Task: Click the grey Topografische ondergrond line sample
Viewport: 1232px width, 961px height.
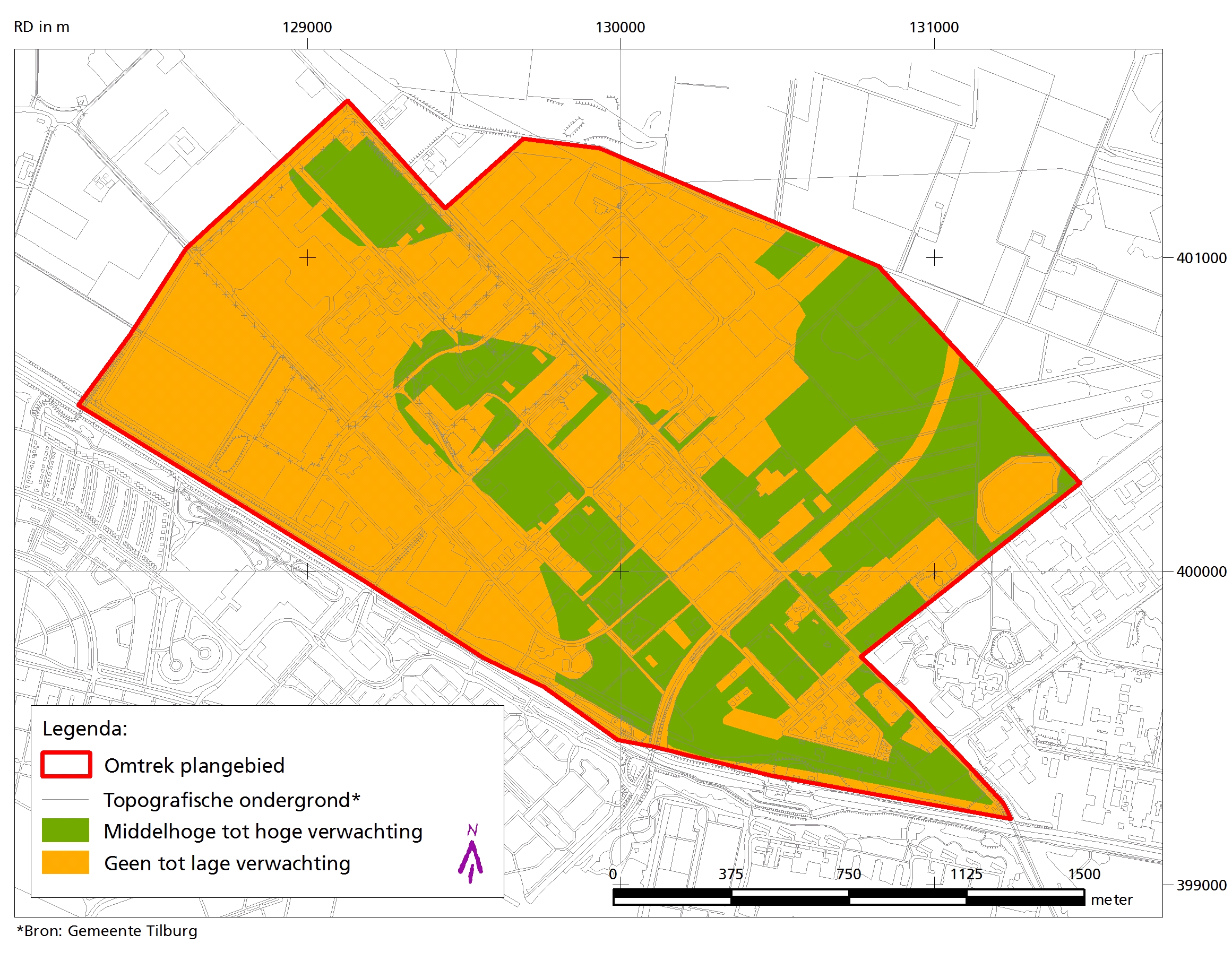Action: 65,799
